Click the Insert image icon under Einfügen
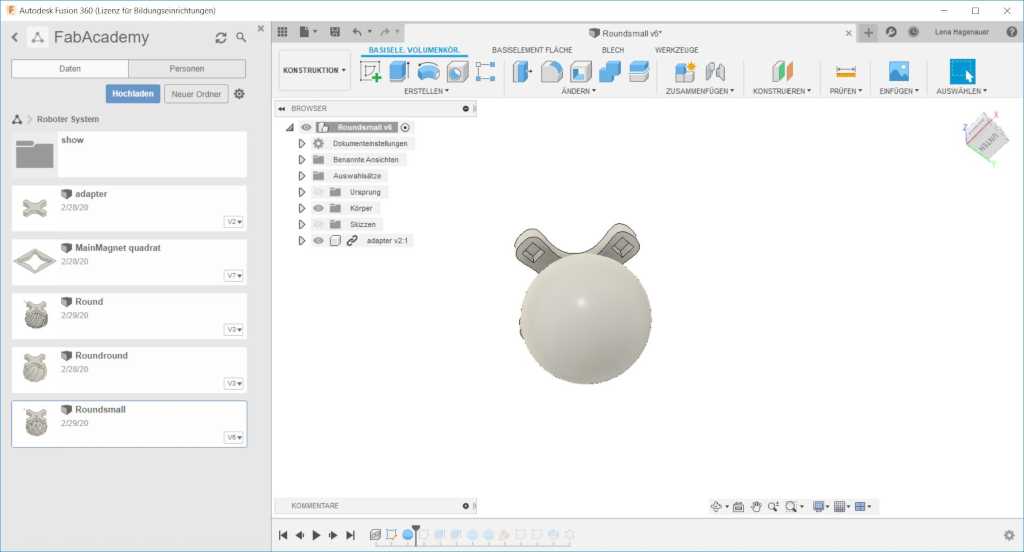 [898, 72]
